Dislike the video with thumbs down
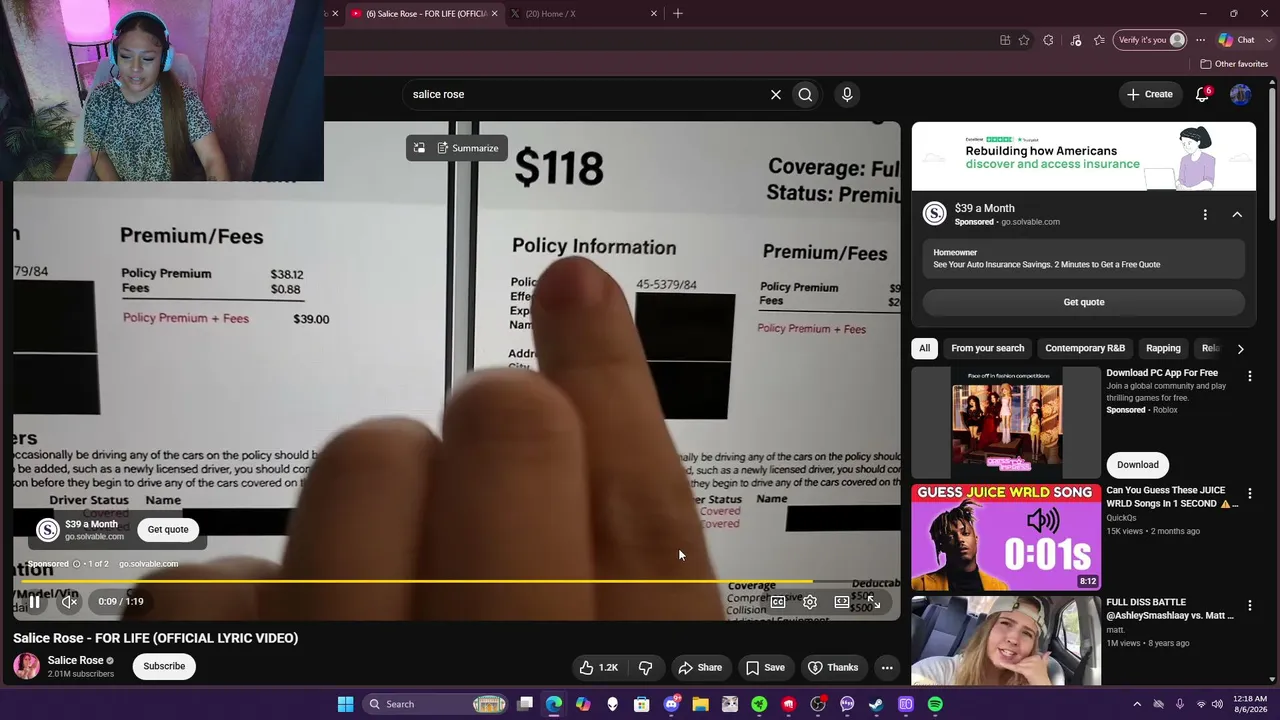Viewport: 1280px width, 720px height. coord(646,668)
